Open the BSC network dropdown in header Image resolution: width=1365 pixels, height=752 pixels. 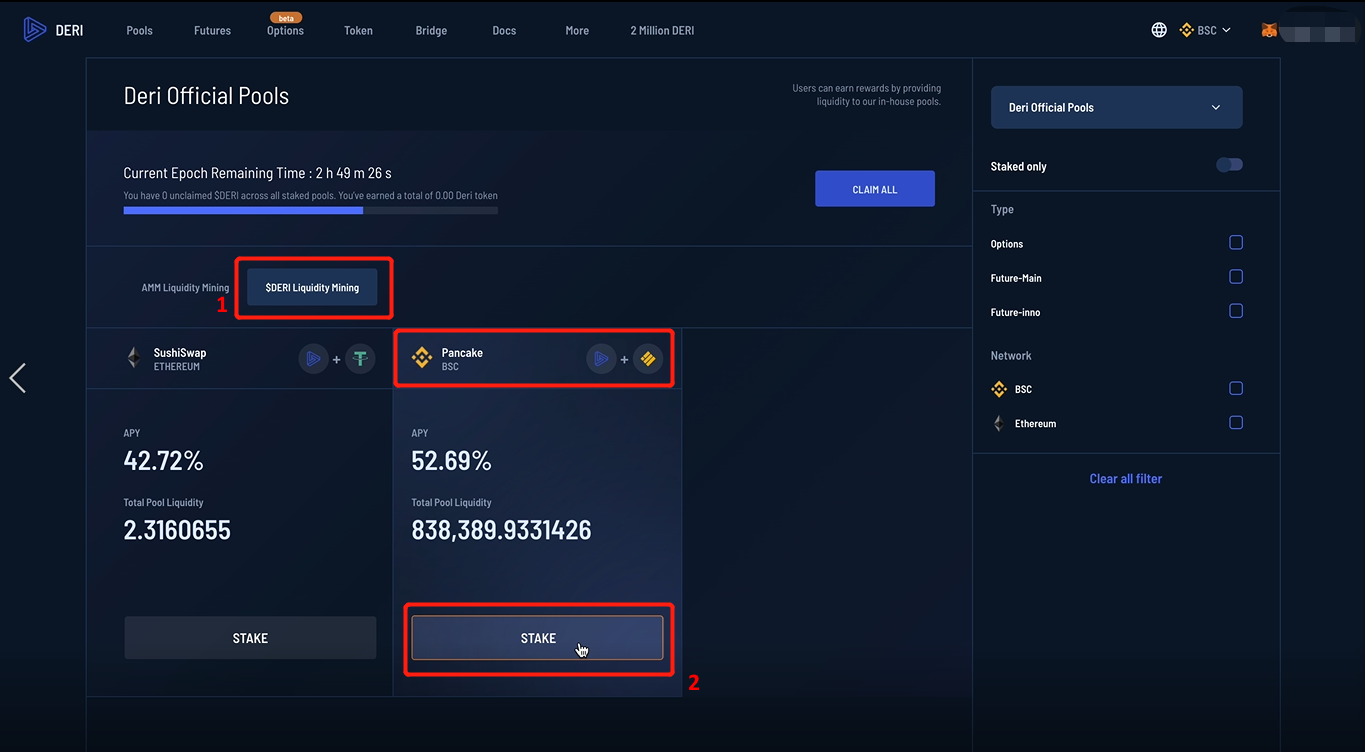pyautogui.click(x=1205, y=30)
